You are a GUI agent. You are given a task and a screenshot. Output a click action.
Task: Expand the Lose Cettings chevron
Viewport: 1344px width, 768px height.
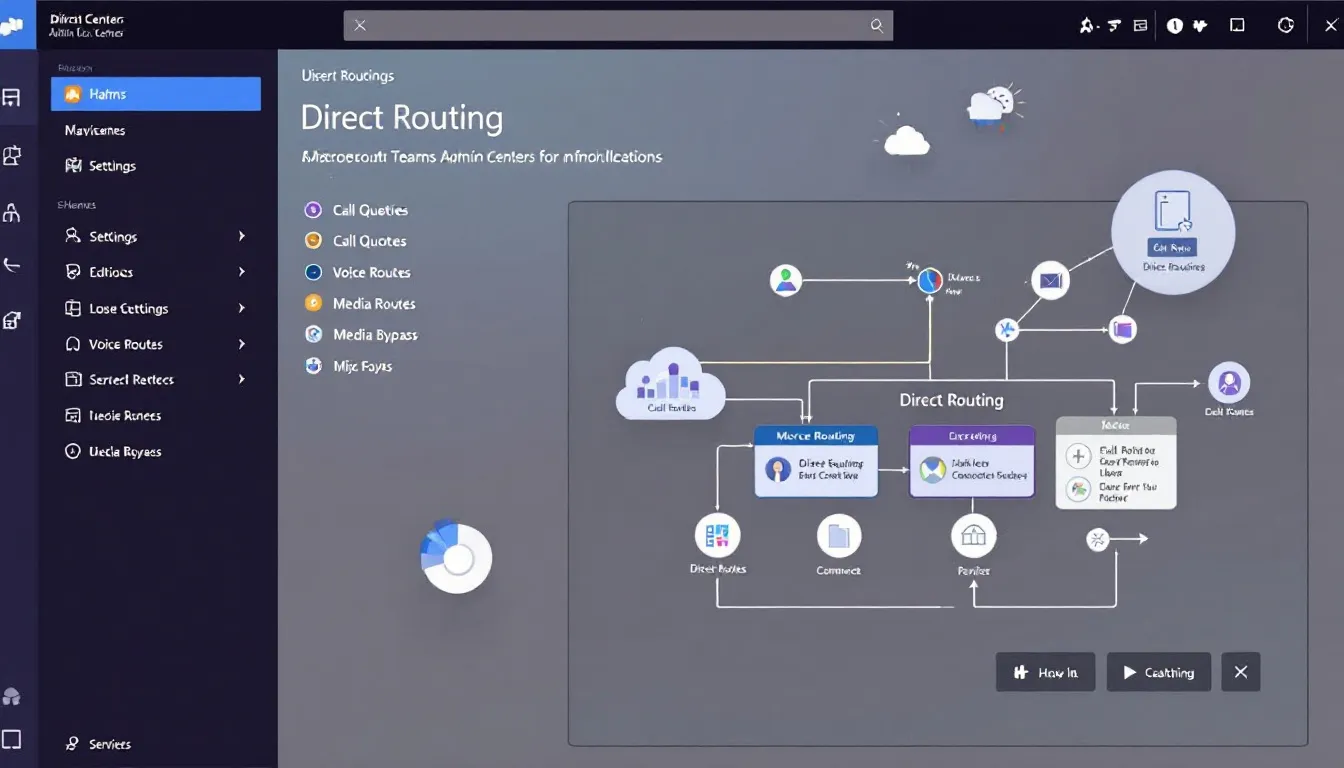[242, 308]
